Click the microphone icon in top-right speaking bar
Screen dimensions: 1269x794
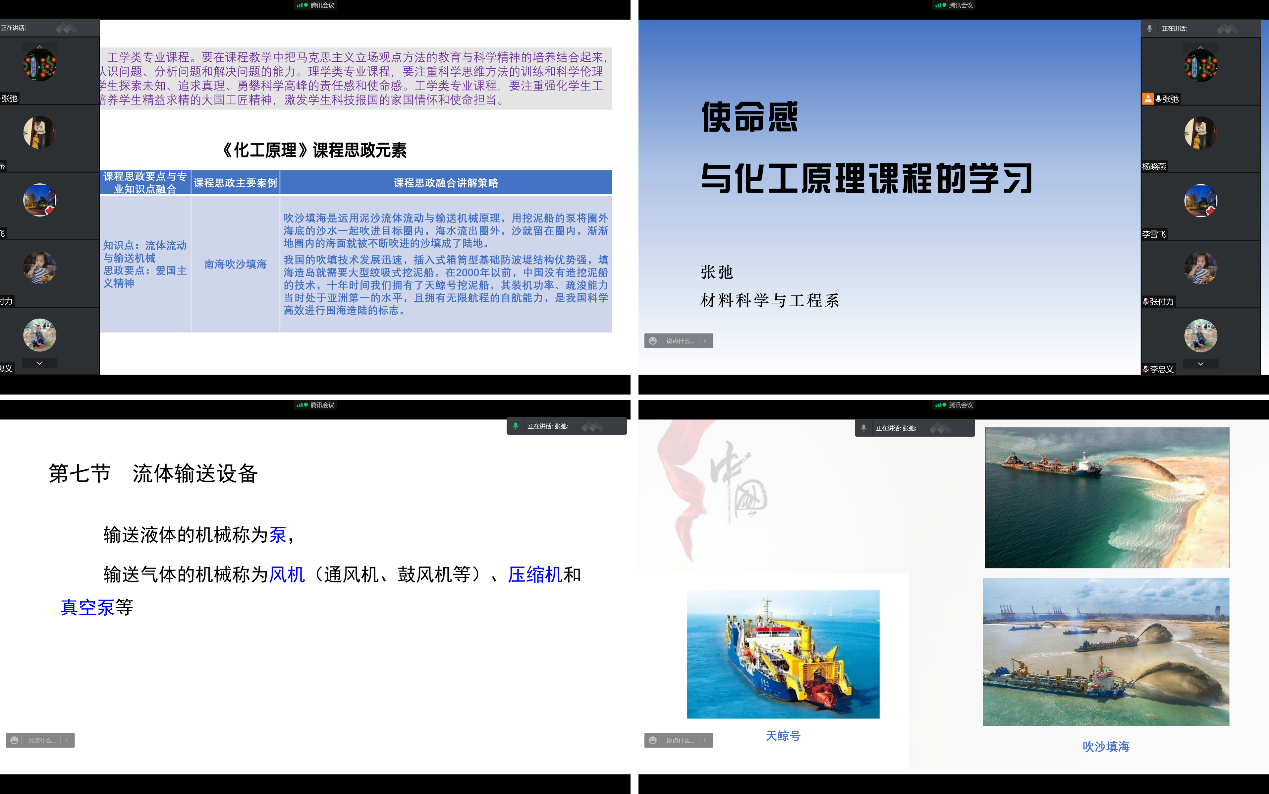1150,28
